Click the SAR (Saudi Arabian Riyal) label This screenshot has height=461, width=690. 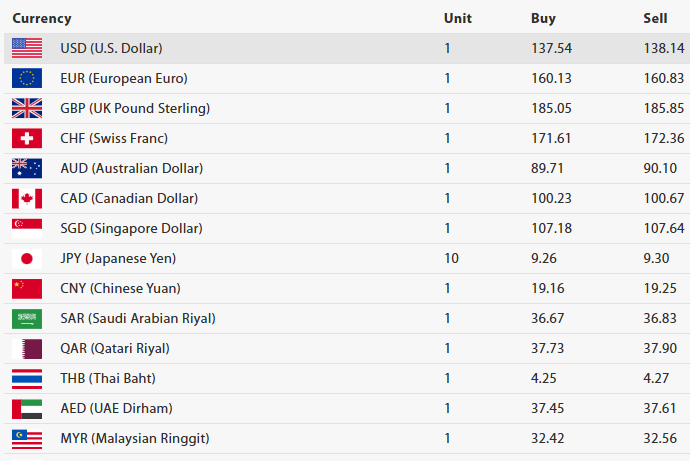click(138, 318)
